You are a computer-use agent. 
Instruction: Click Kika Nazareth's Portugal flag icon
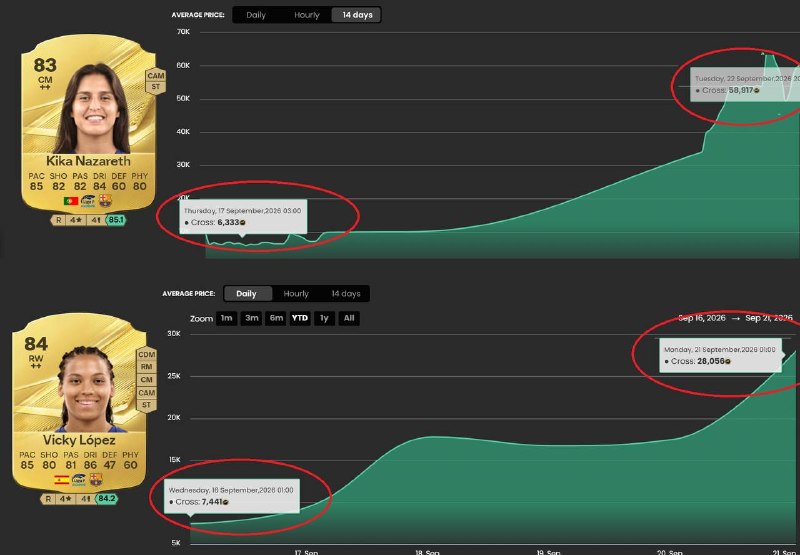click(x=71, y=201)
